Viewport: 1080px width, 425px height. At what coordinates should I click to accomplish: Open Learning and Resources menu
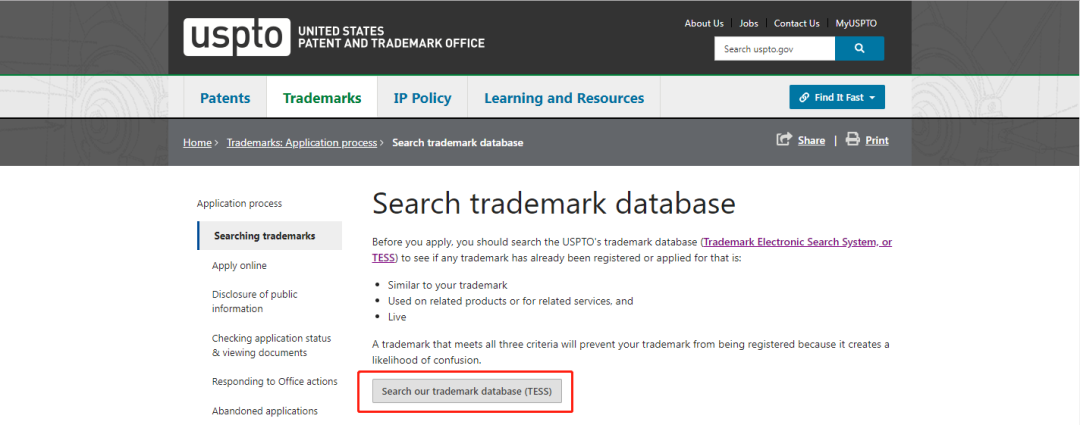[564, 98]
